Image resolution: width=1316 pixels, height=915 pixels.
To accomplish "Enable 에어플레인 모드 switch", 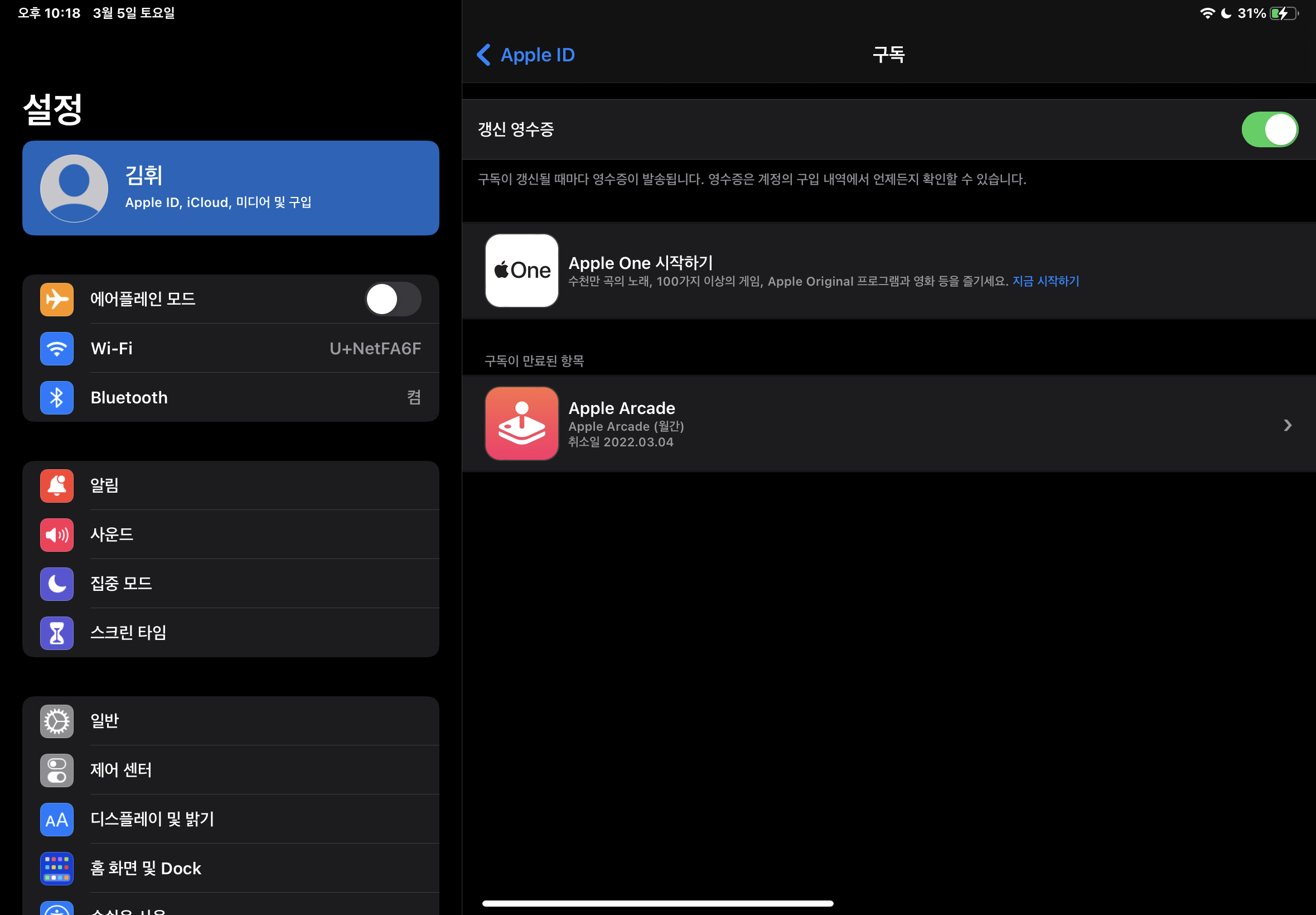I will click(x=393, y=299).
